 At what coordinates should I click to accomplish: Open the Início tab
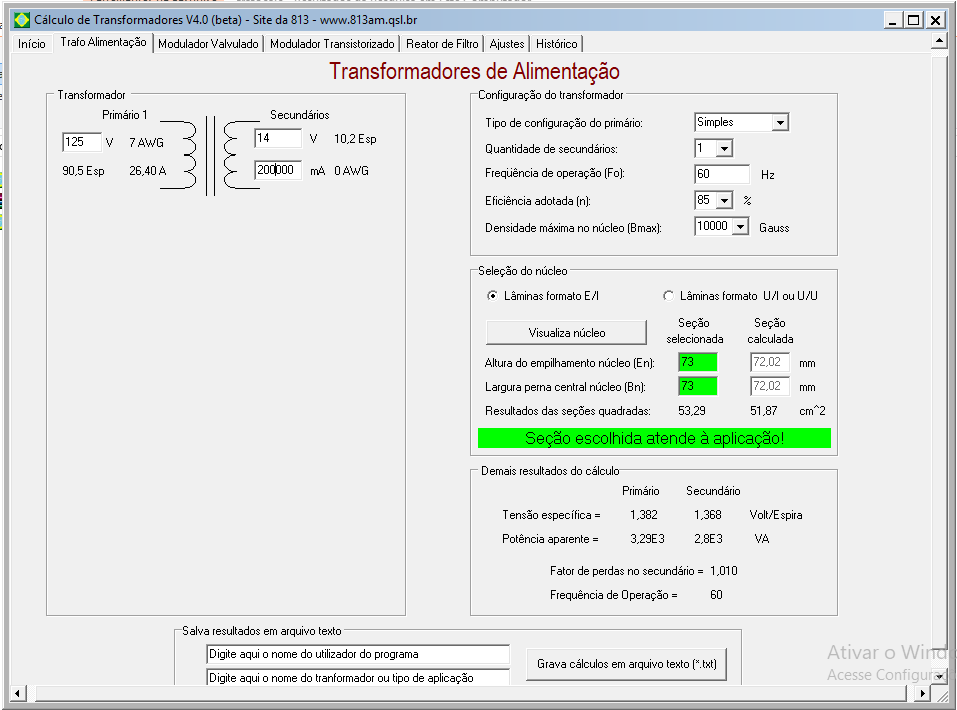pyautogui.click(x=32, y=44)
